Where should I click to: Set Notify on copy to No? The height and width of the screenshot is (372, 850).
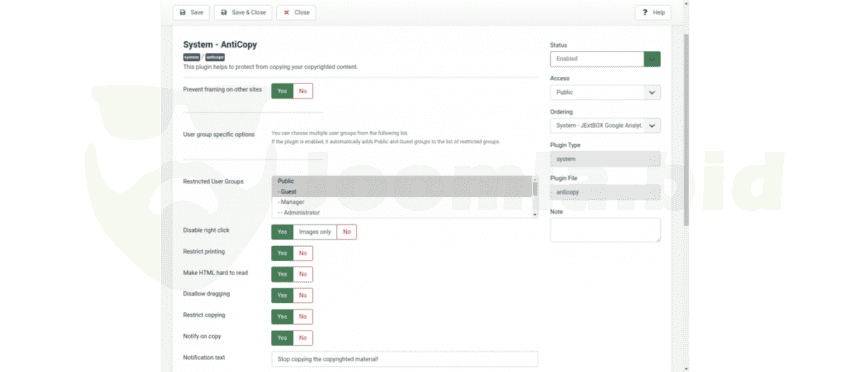point(302,338)
